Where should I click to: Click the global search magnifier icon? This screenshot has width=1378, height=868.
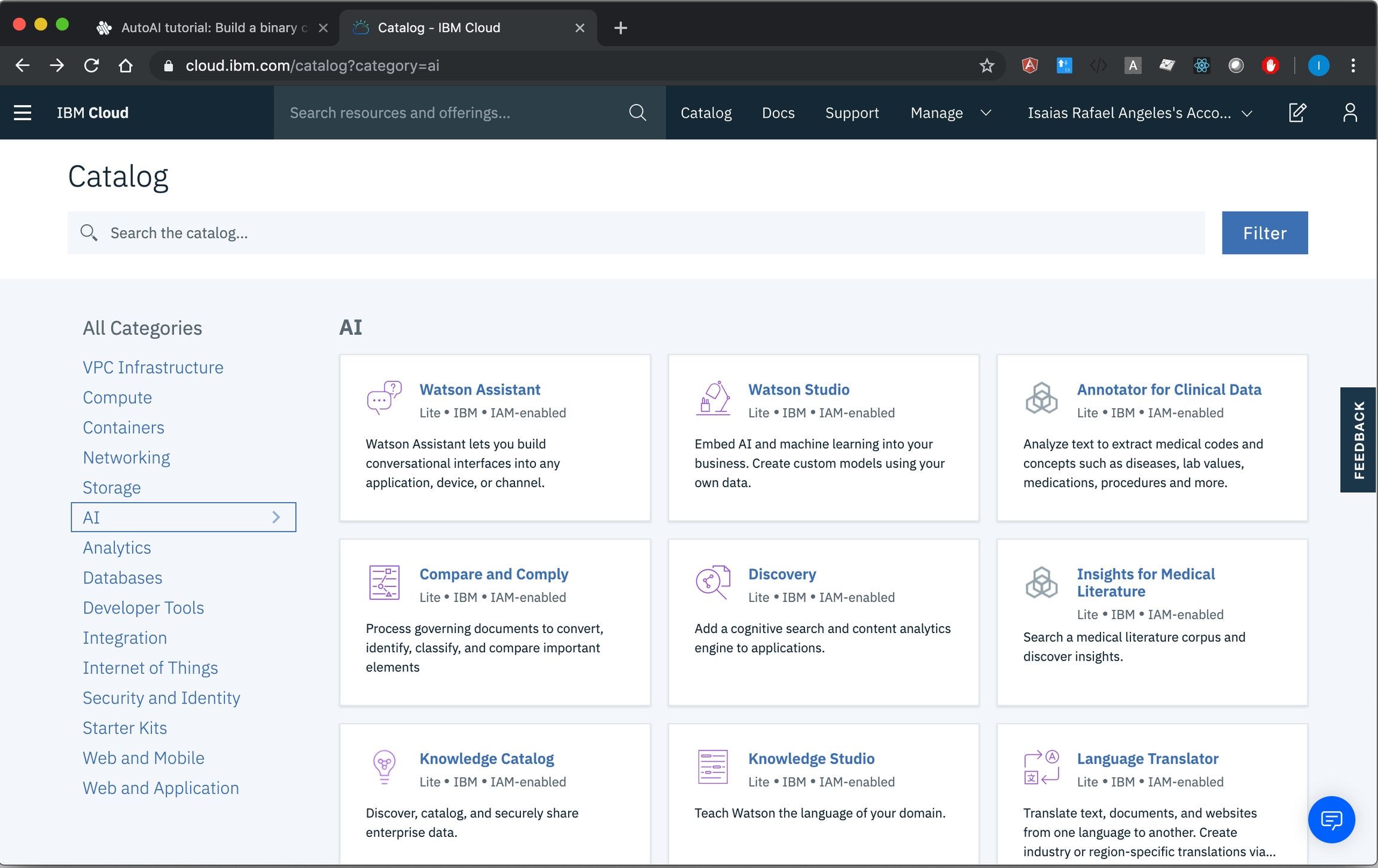[638, 112]
